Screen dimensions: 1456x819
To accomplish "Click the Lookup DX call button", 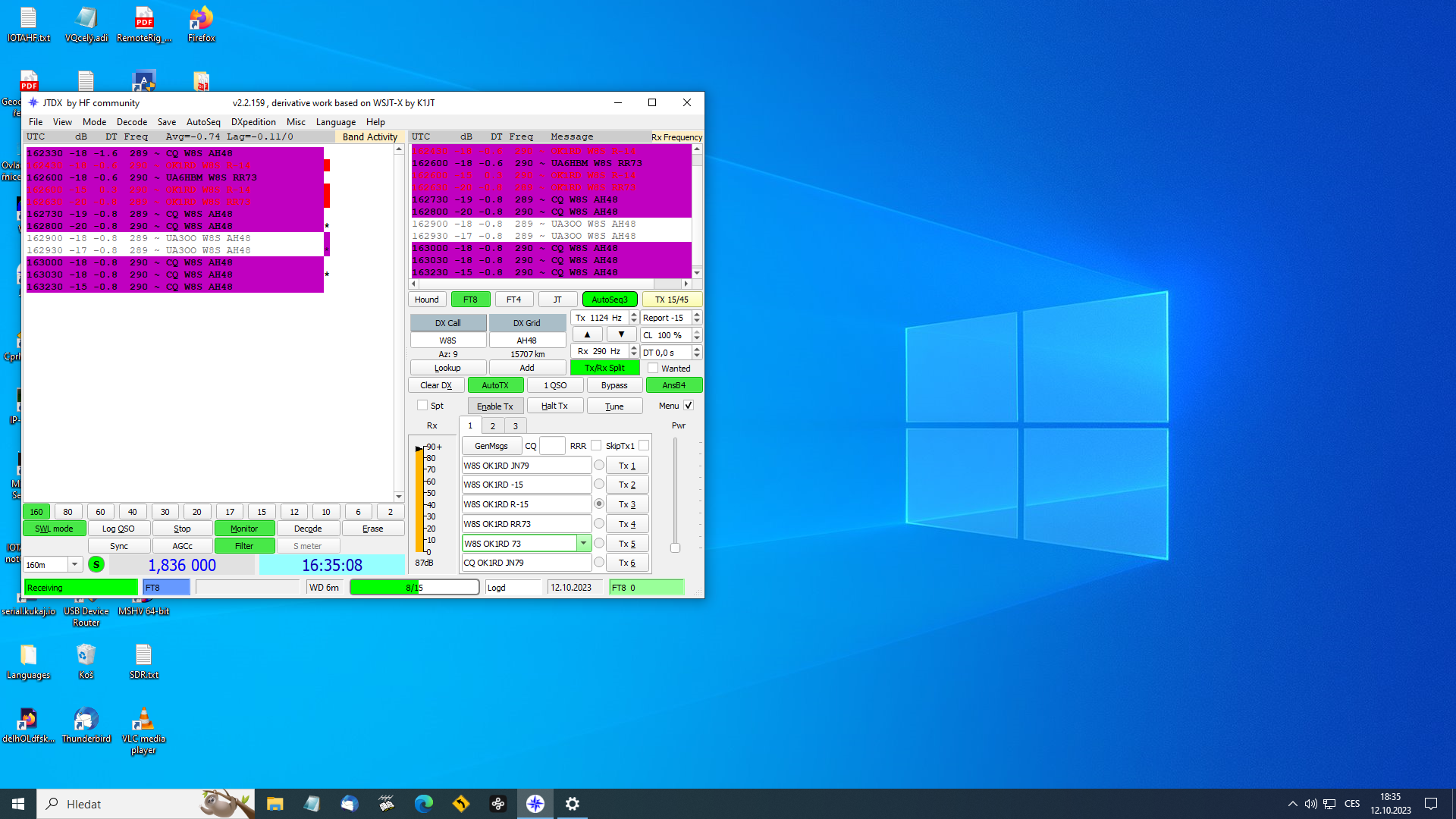I will point(447,367).
